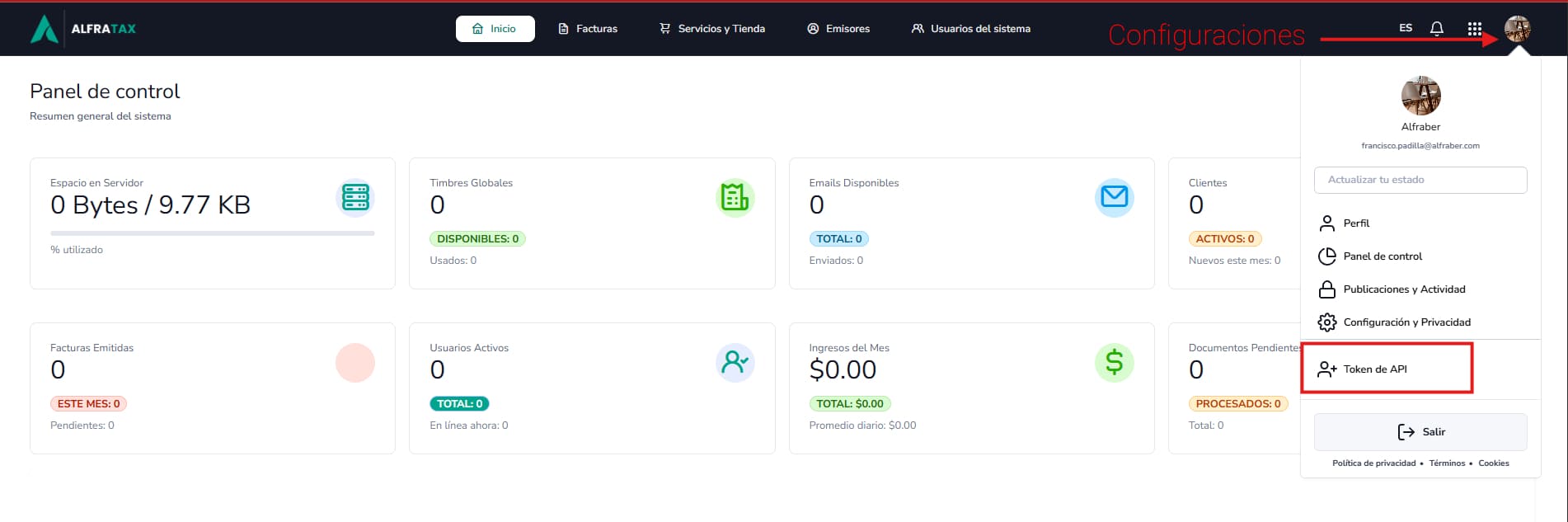Navigate to Emisores
This screenshot has height=522, width=1568.
coord(838,29)
